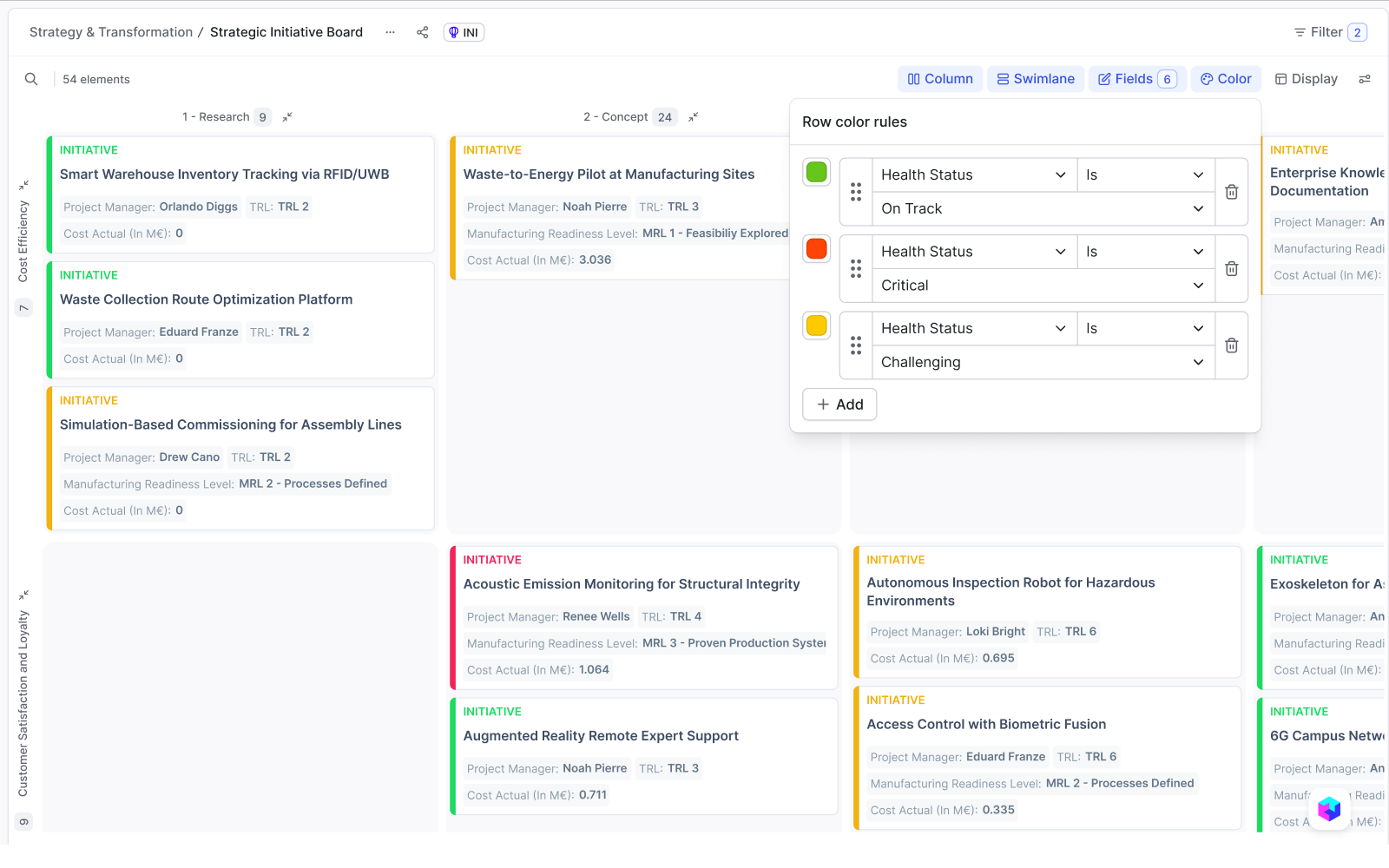This screenshot has width=1389, height=868.
Task: Open the Is operator dropdown for On Track rule
Action: [x=1145, y=175]
